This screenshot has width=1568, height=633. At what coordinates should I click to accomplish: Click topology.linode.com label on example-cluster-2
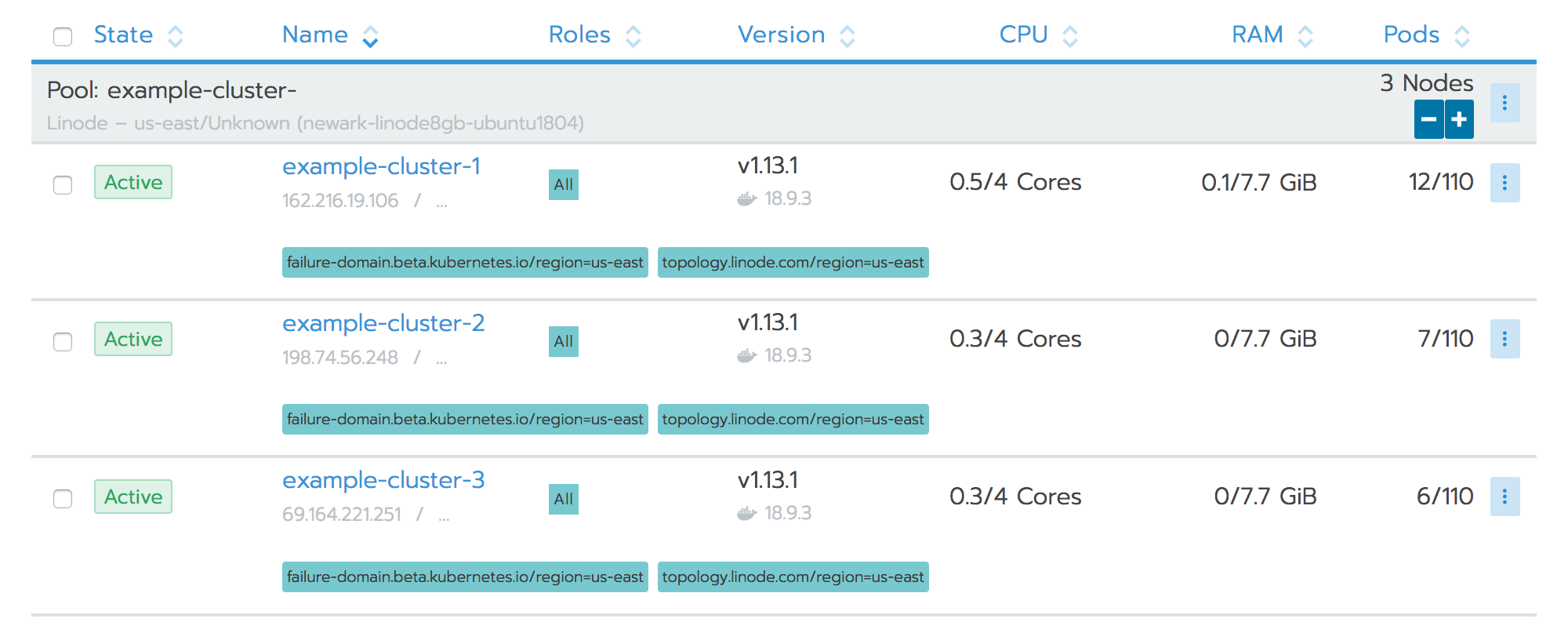[x=793, y=420]
